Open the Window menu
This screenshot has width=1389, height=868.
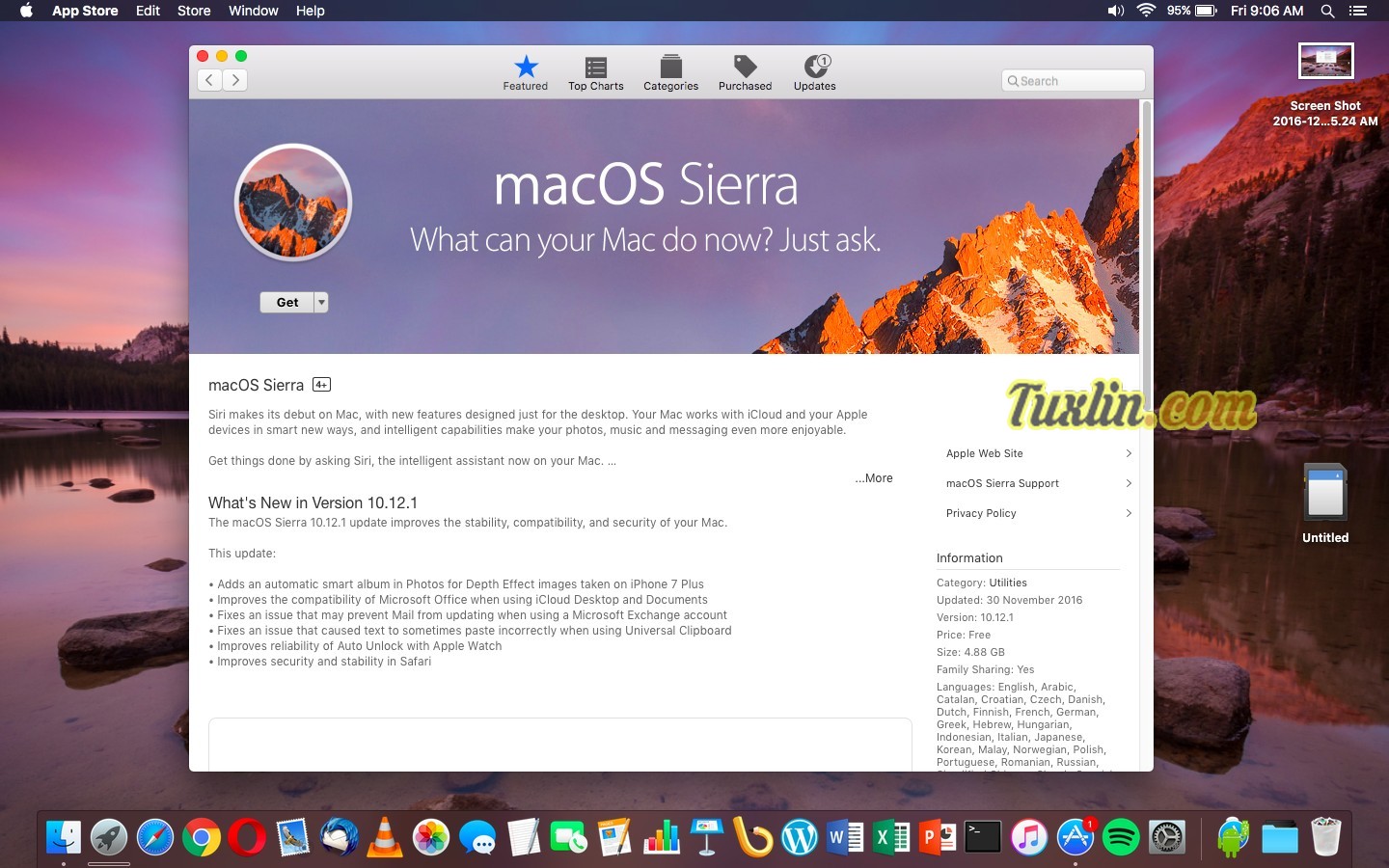click(x=254, y=11)
